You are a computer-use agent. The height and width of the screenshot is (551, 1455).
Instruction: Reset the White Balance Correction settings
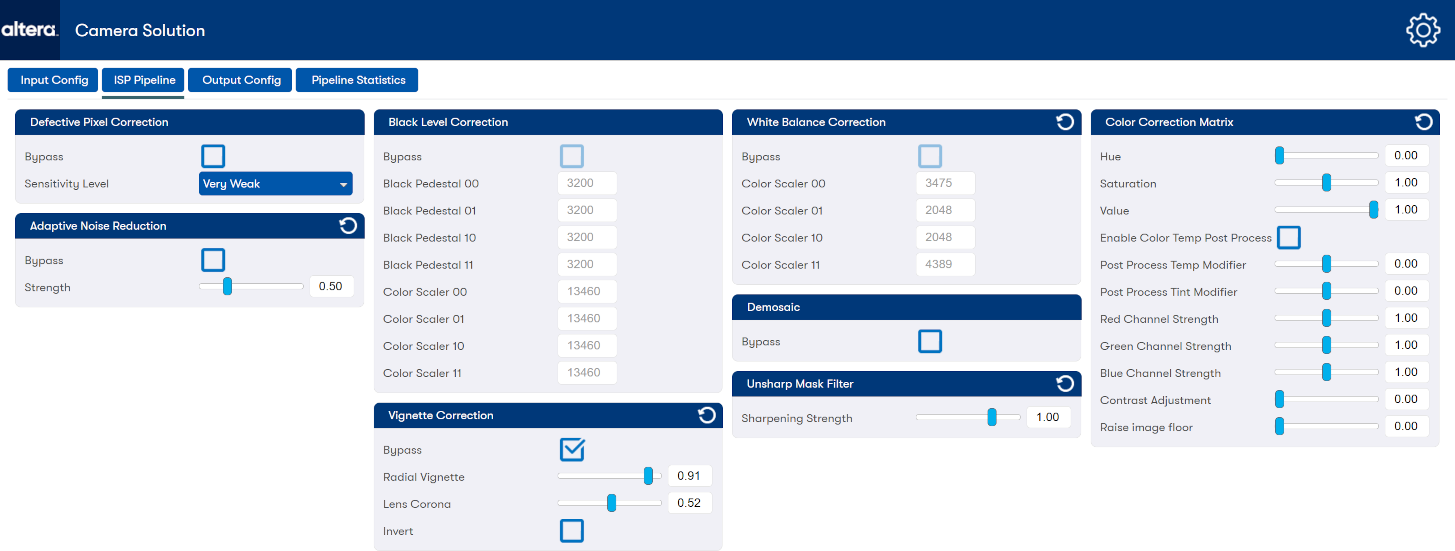click(x=1065, y=122)
